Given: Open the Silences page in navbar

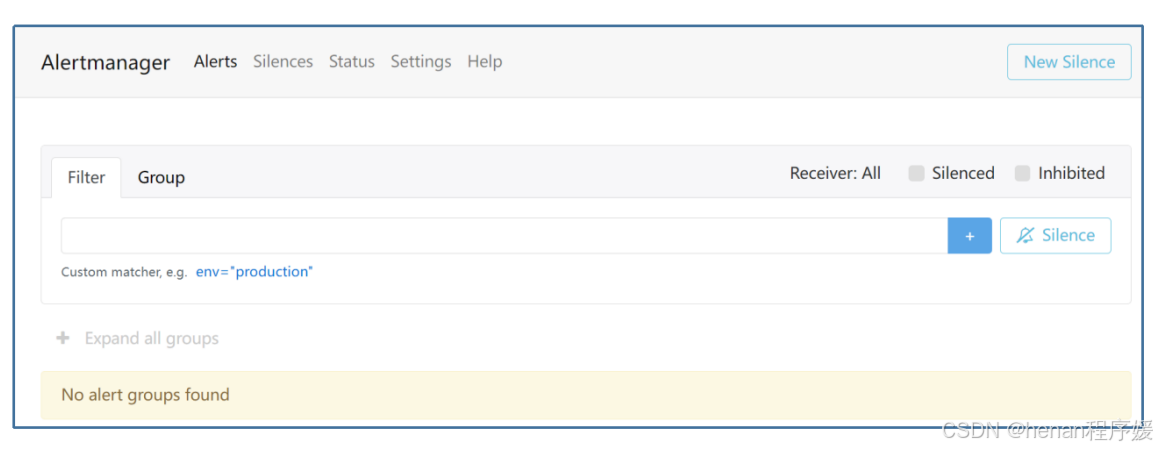Looking at the screenshot, I should click(x=283, y=61).
